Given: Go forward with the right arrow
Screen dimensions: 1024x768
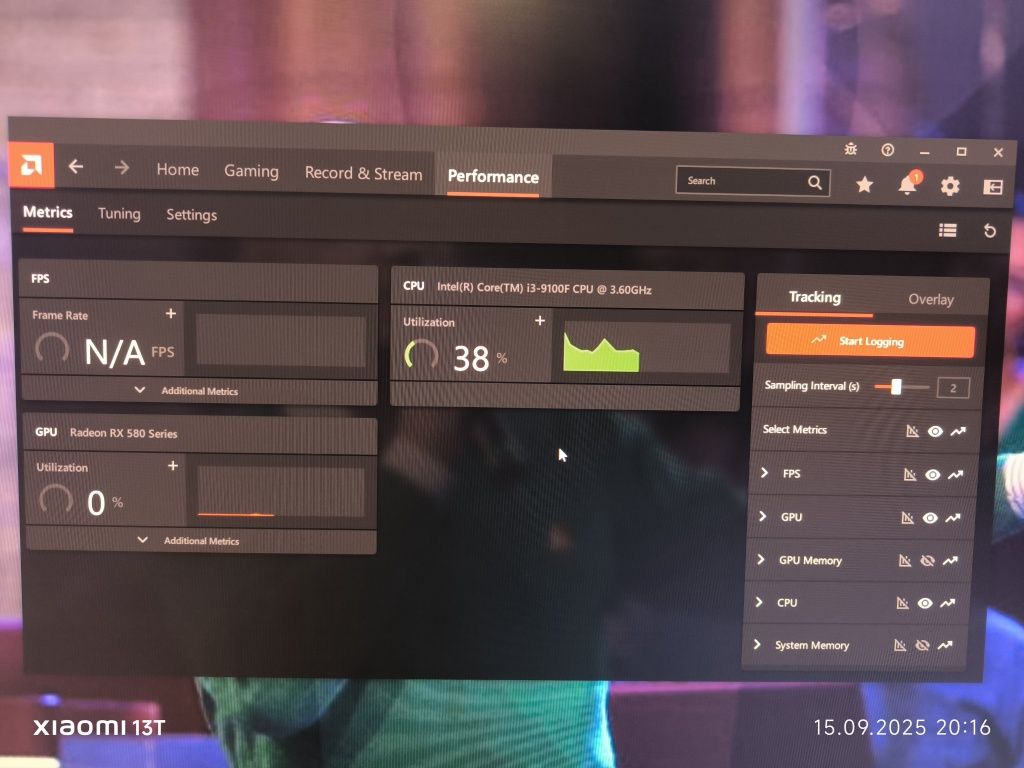Looking at the screenshot, I should click(121, 168).
